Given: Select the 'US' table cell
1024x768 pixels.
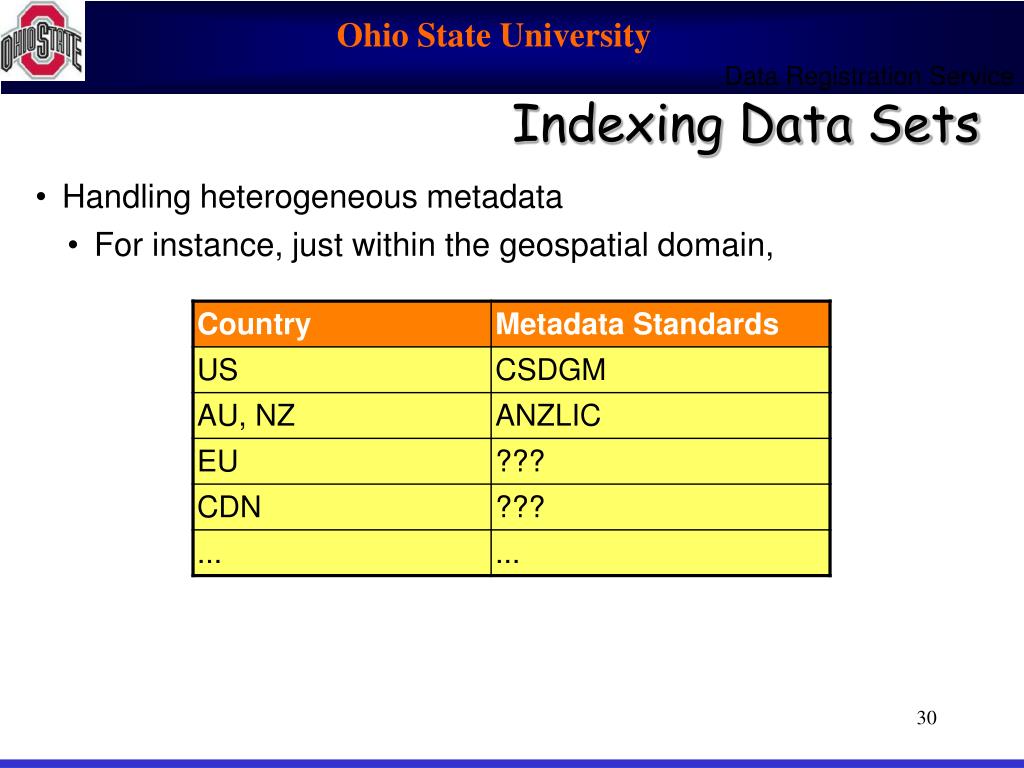Looking at the screenshot, I should pos(342,370).
